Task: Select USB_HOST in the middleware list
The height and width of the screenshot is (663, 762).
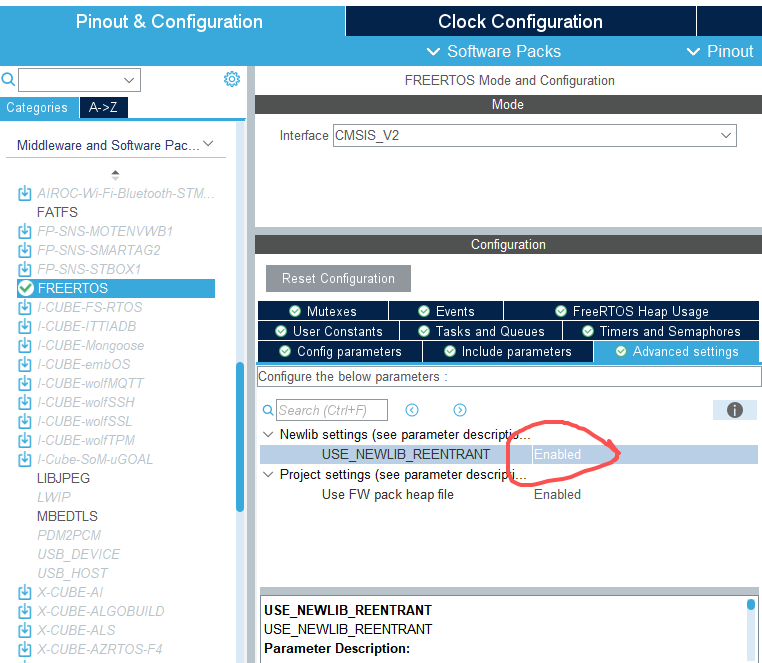Action: [73, 573]
